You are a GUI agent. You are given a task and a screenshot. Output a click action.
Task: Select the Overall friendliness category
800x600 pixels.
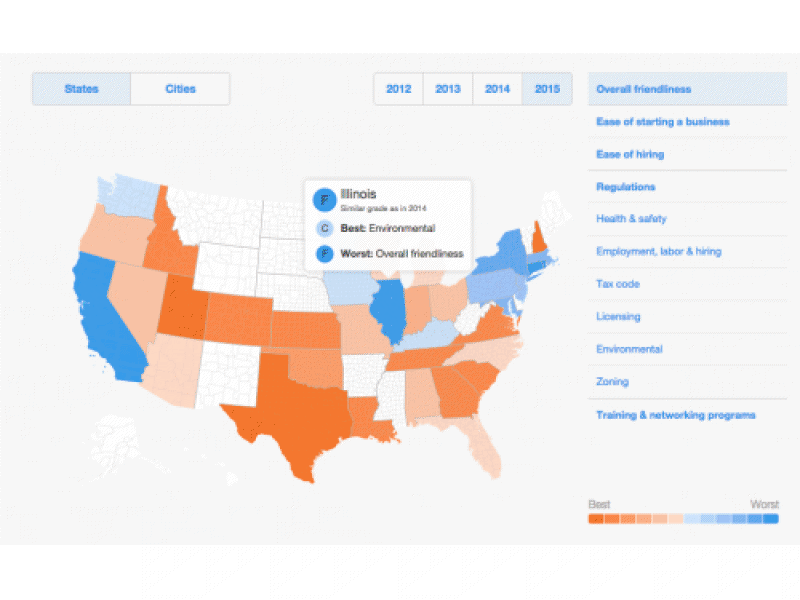pos(644,89)
